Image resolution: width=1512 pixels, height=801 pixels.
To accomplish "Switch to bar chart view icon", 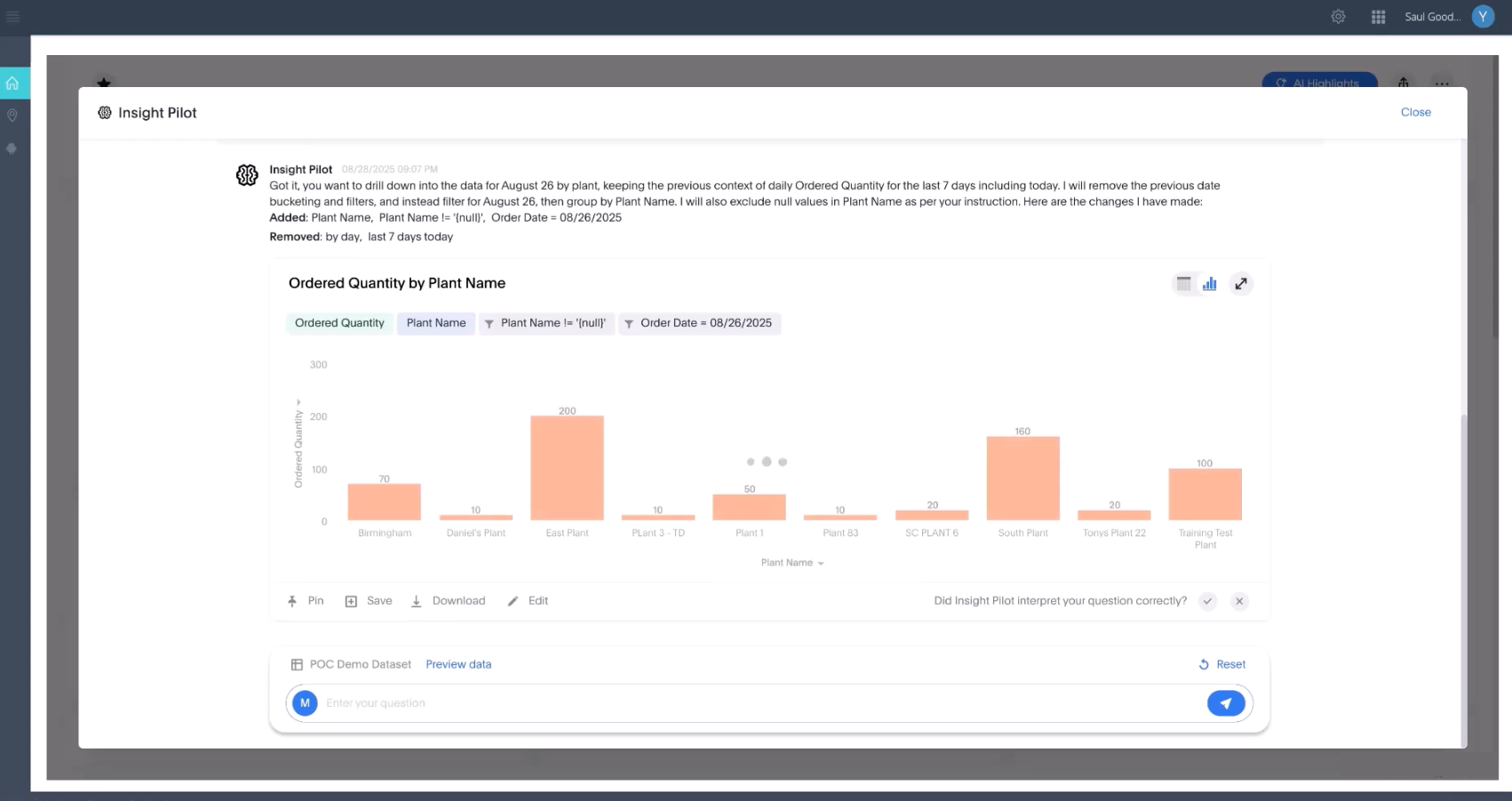I will 1209,284.
